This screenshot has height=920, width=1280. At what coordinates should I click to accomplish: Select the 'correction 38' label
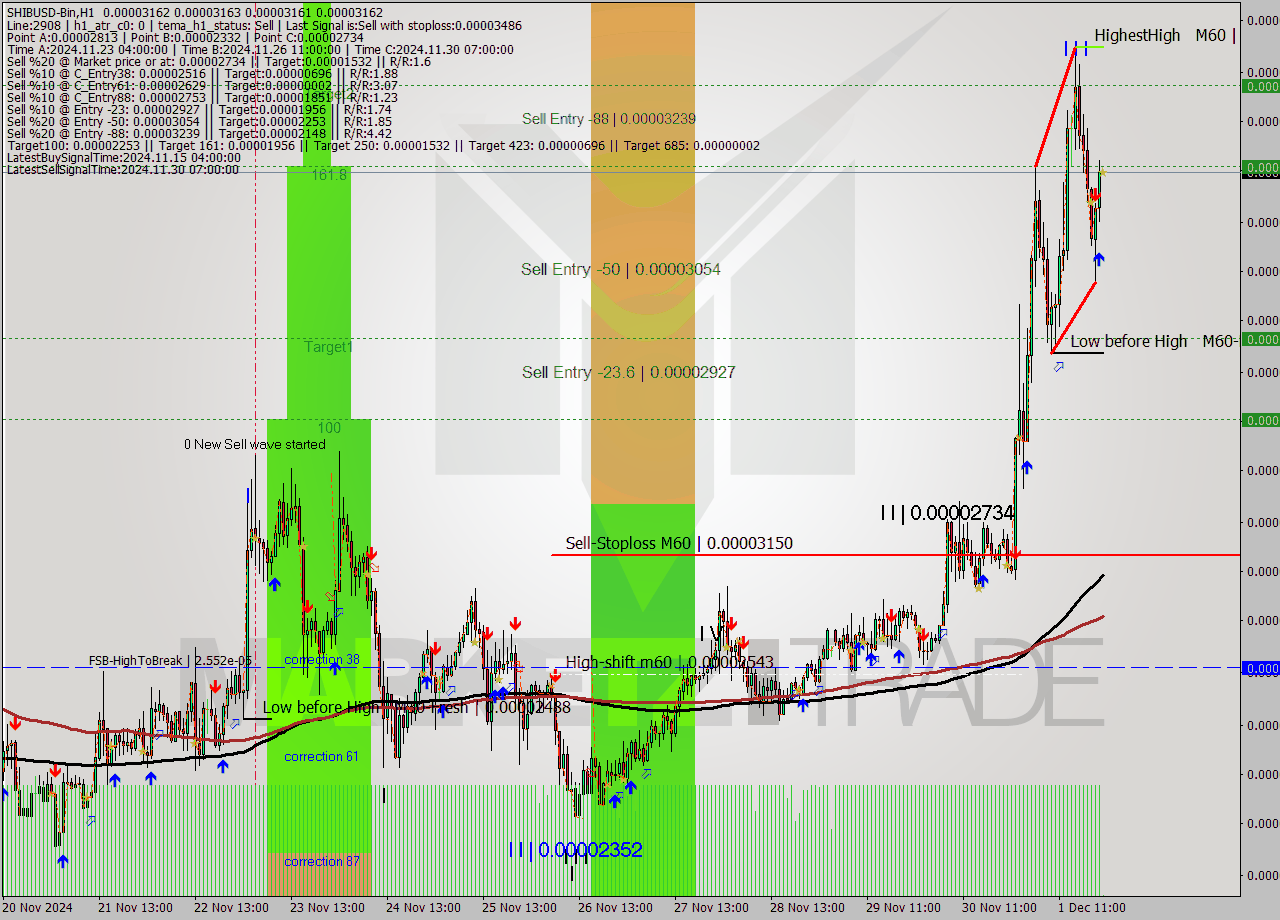click(321, 660)
